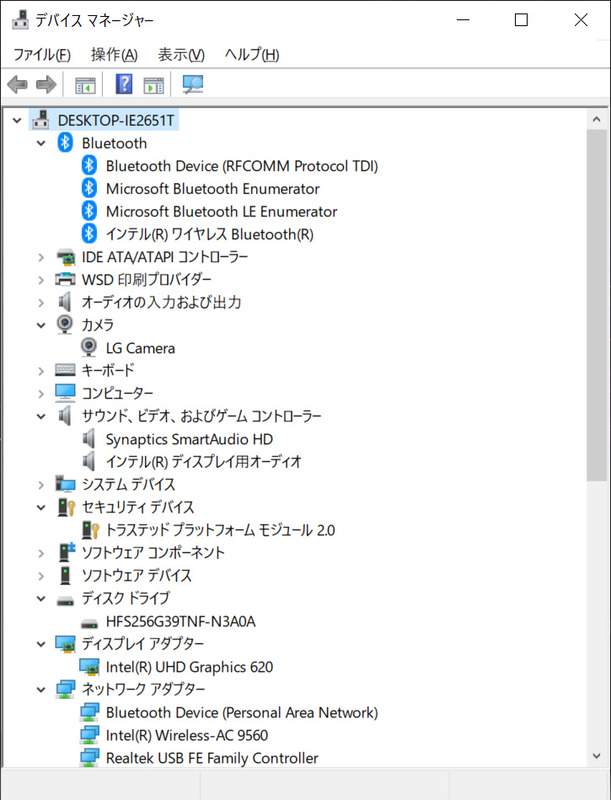Click the ソフトウェア デバイス icon

click(x=65, y=575)
